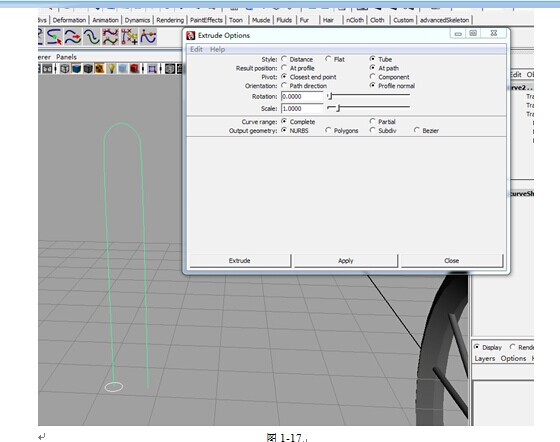Click the Scale slider handle
560x442 pixels.
tap(338, 107)
